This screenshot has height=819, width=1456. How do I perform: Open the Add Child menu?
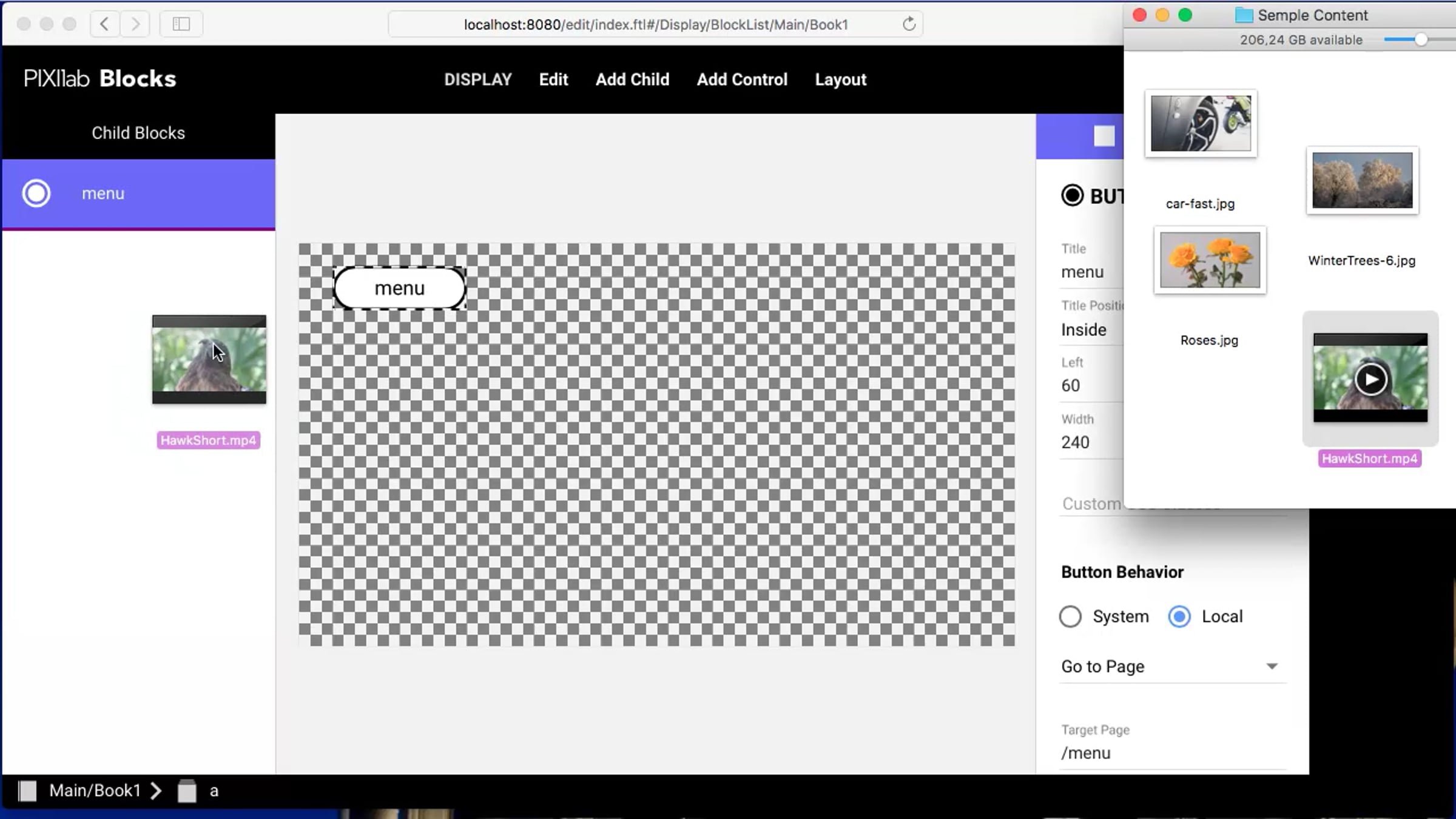pyautogui.click(x=632, y=79)
